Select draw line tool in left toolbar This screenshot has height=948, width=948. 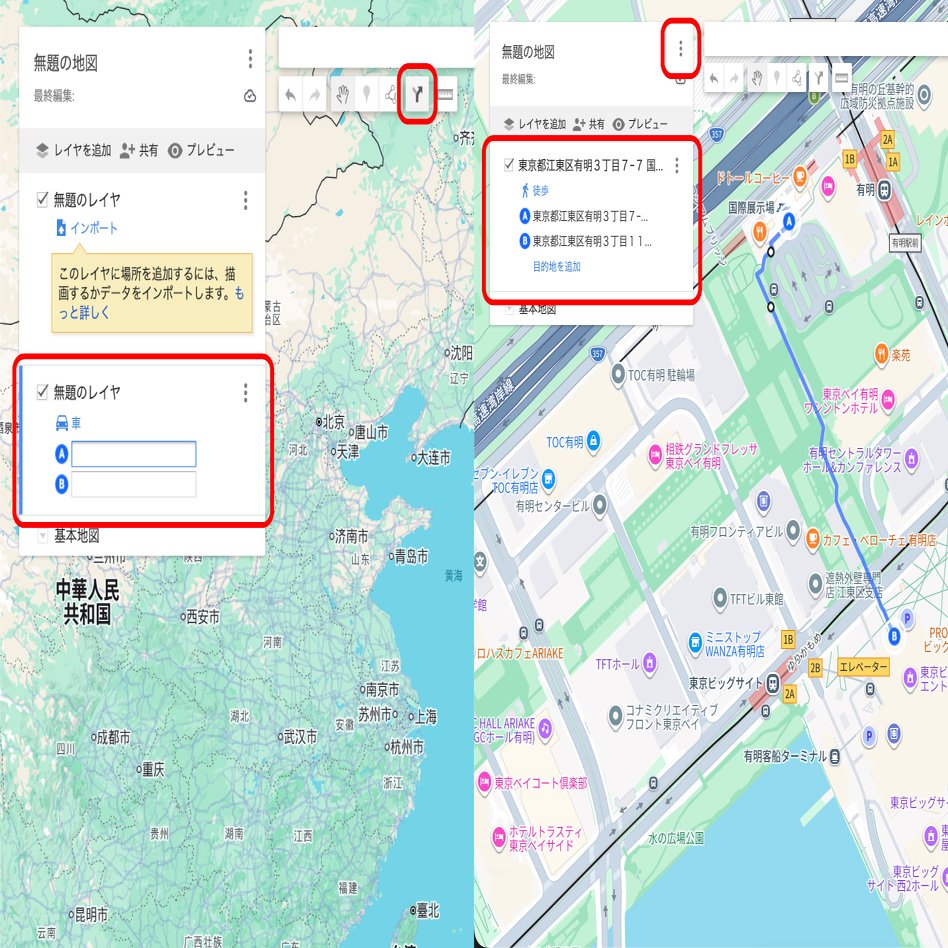(391, 94)
